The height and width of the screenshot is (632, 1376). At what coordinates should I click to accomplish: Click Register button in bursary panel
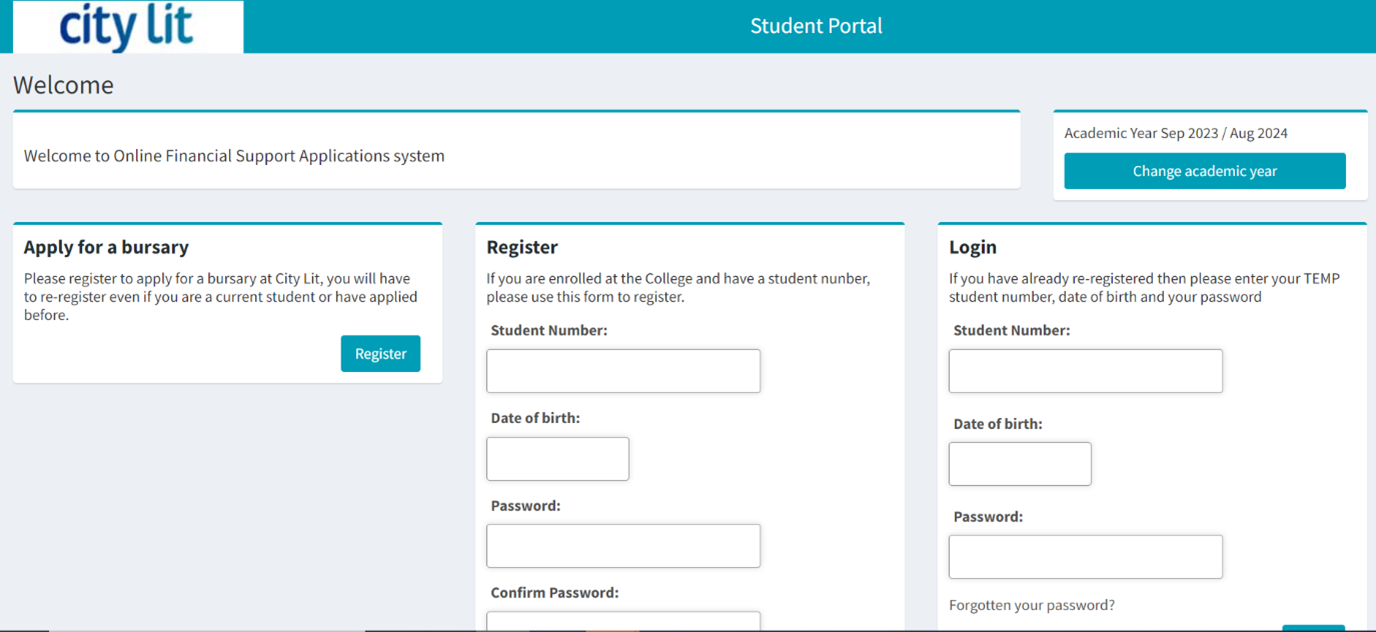pyautogui.click(x=380, y=354)
